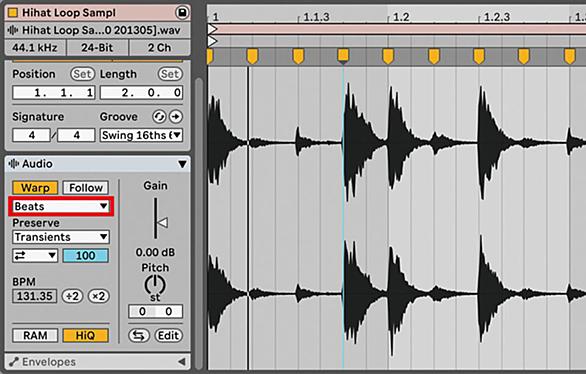
Task: Click the Signature denominator field
Action: point(76,135)
